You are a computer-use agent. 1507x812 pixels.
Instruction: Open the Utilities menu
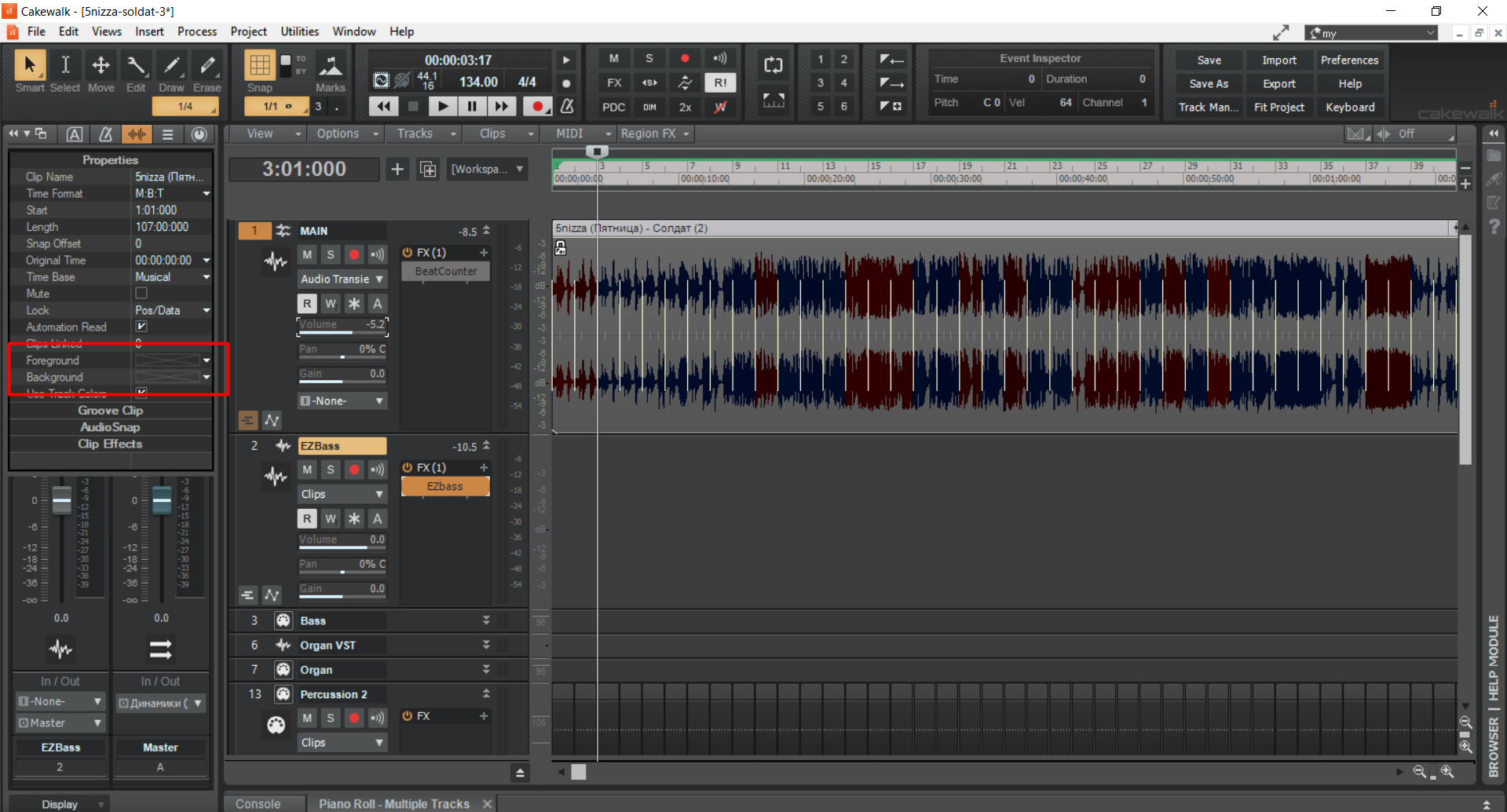coord(300,31)
